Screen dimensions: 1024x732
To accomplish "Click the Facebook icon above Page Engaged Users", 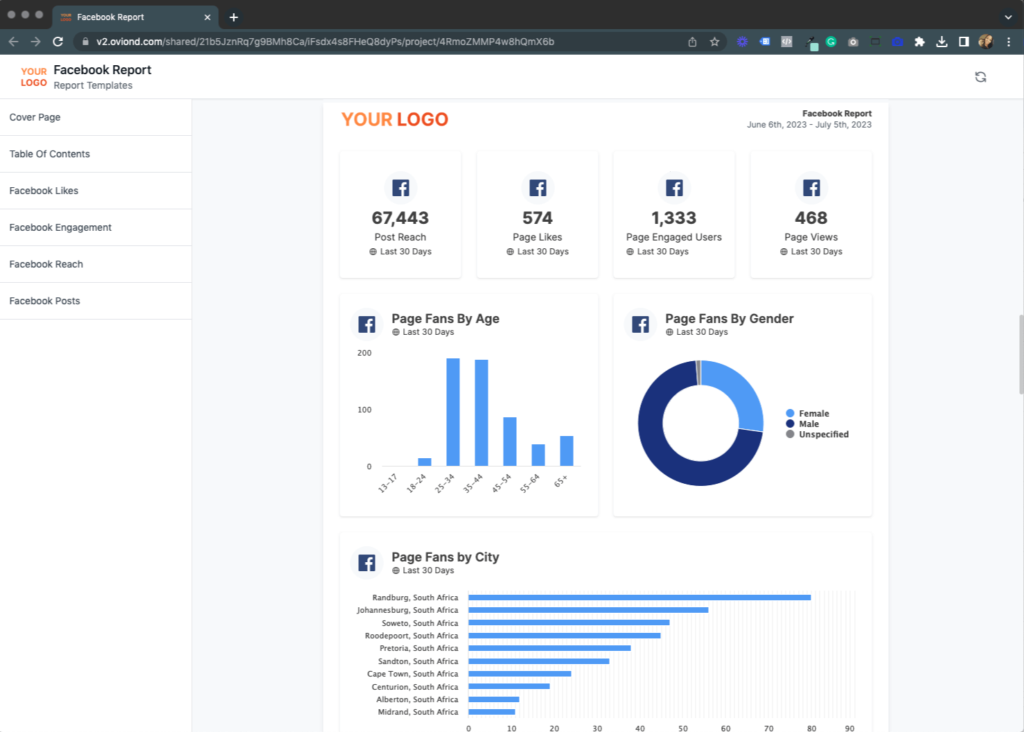I will click(674, 188).
